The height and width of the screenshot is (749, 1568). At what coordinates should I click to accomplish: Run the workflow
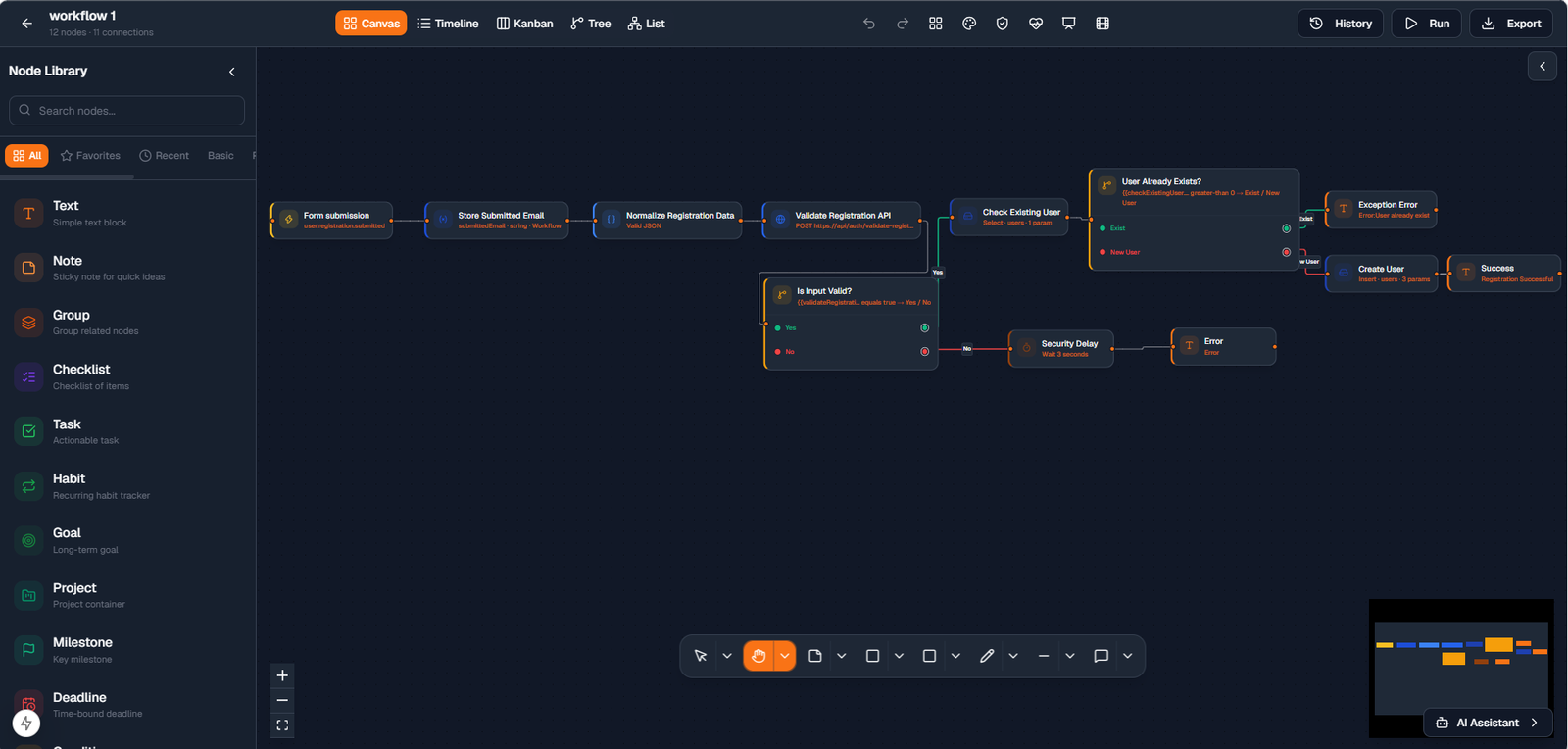point(1427,24)
